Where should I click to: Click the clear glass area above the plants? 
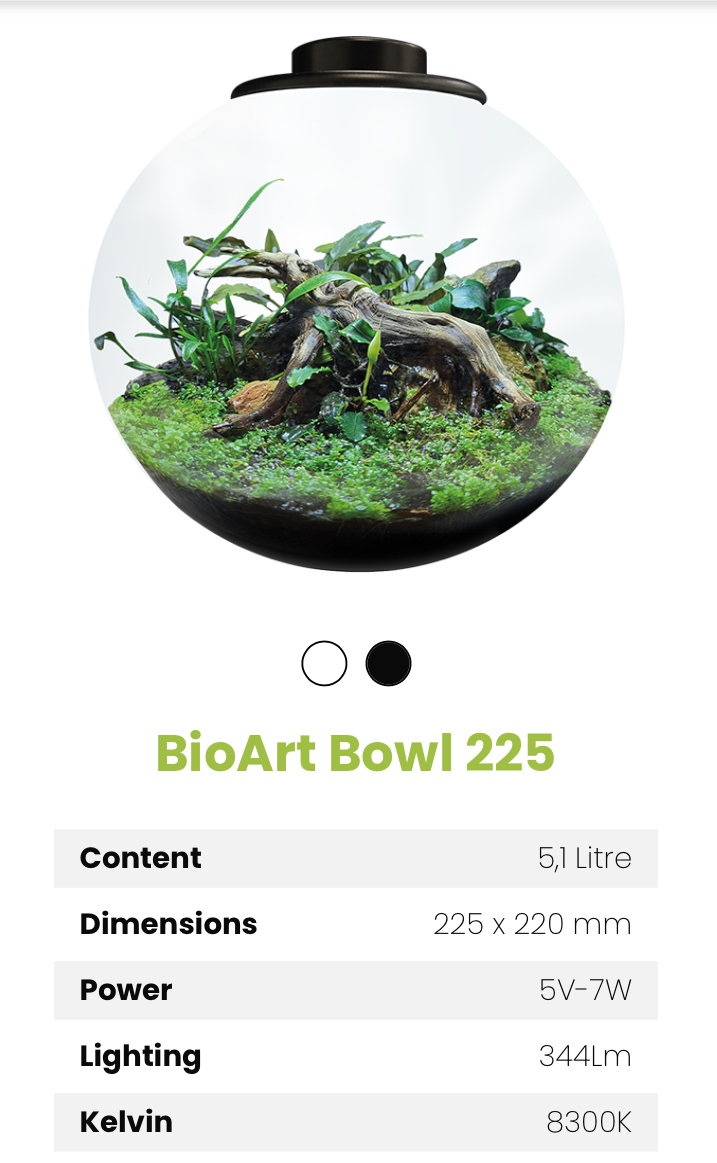(x=358, y=160)
